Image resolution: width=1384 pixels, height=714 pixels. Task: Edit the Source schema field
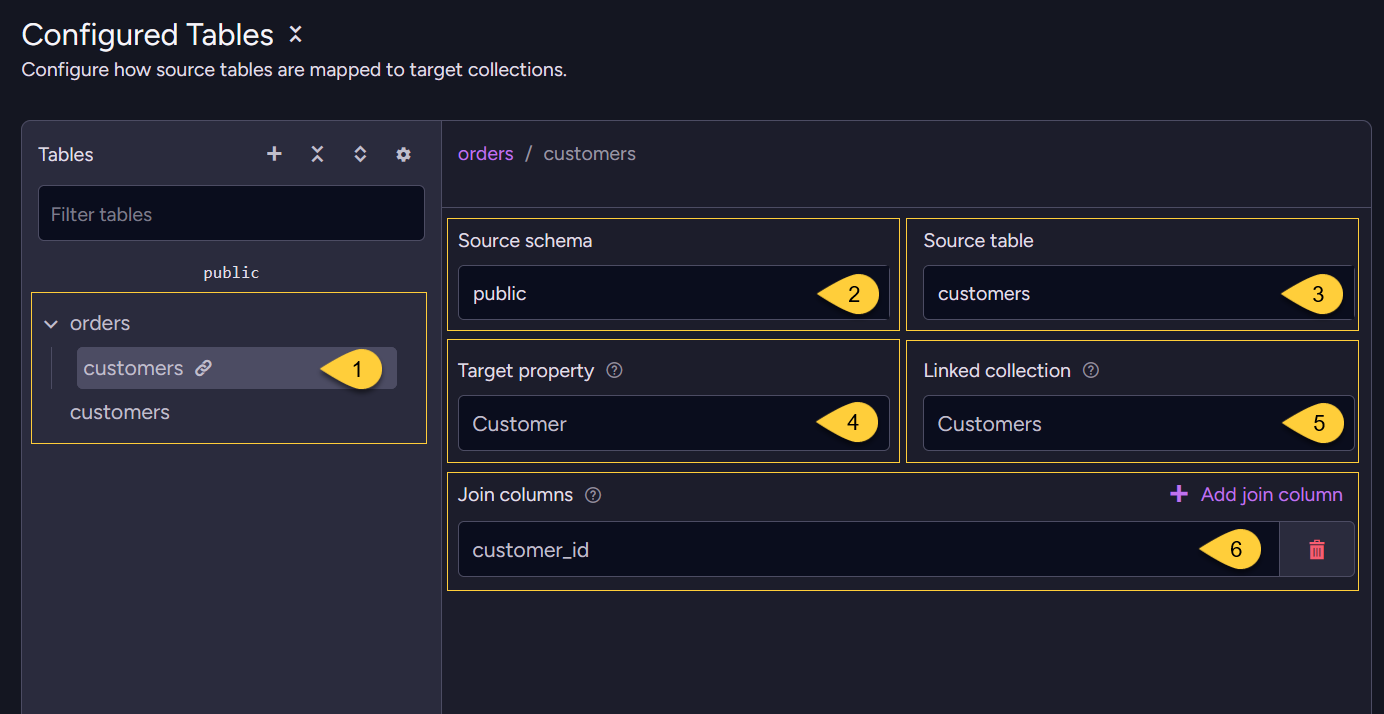click(x=673, y=293)
